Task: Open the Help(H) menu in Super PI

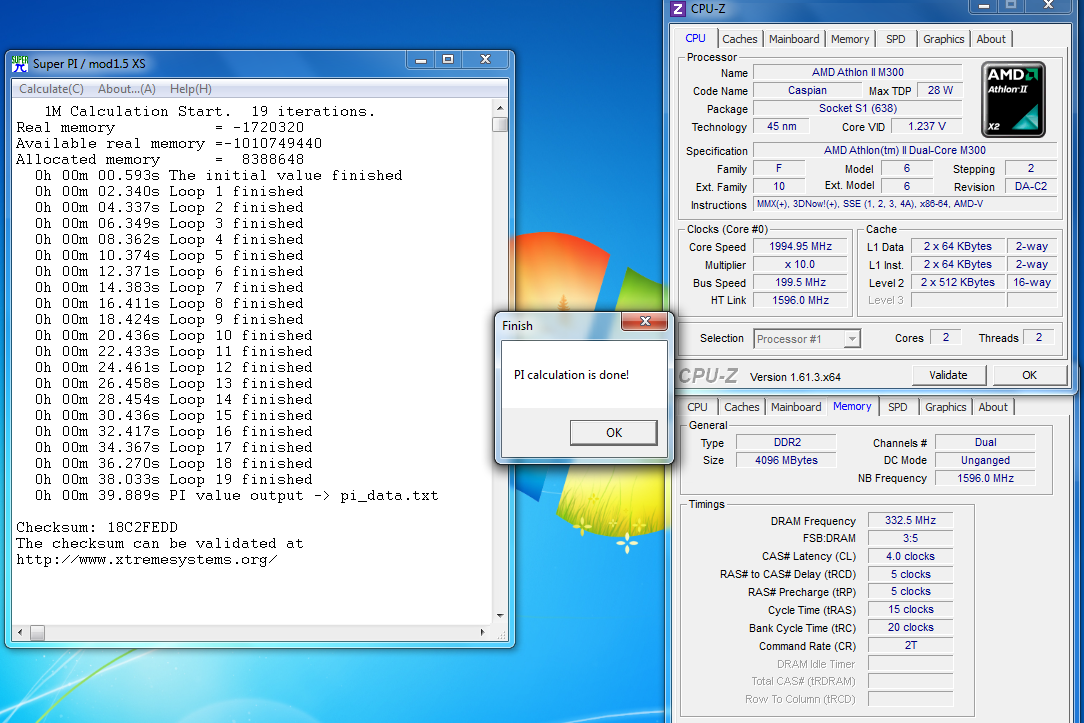Action: click(x=191, y=88)
